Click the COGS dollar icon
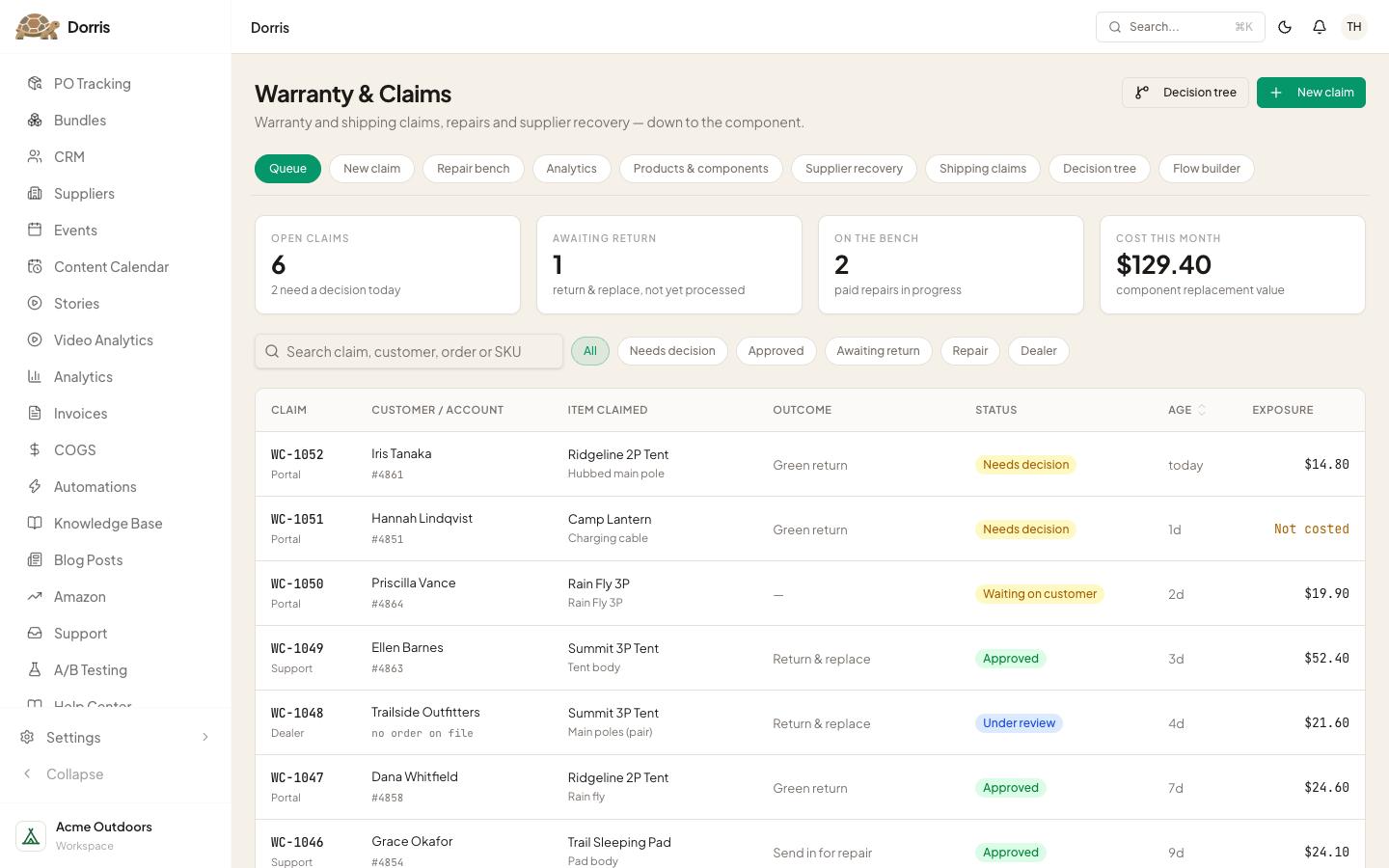 pos(35,449)
